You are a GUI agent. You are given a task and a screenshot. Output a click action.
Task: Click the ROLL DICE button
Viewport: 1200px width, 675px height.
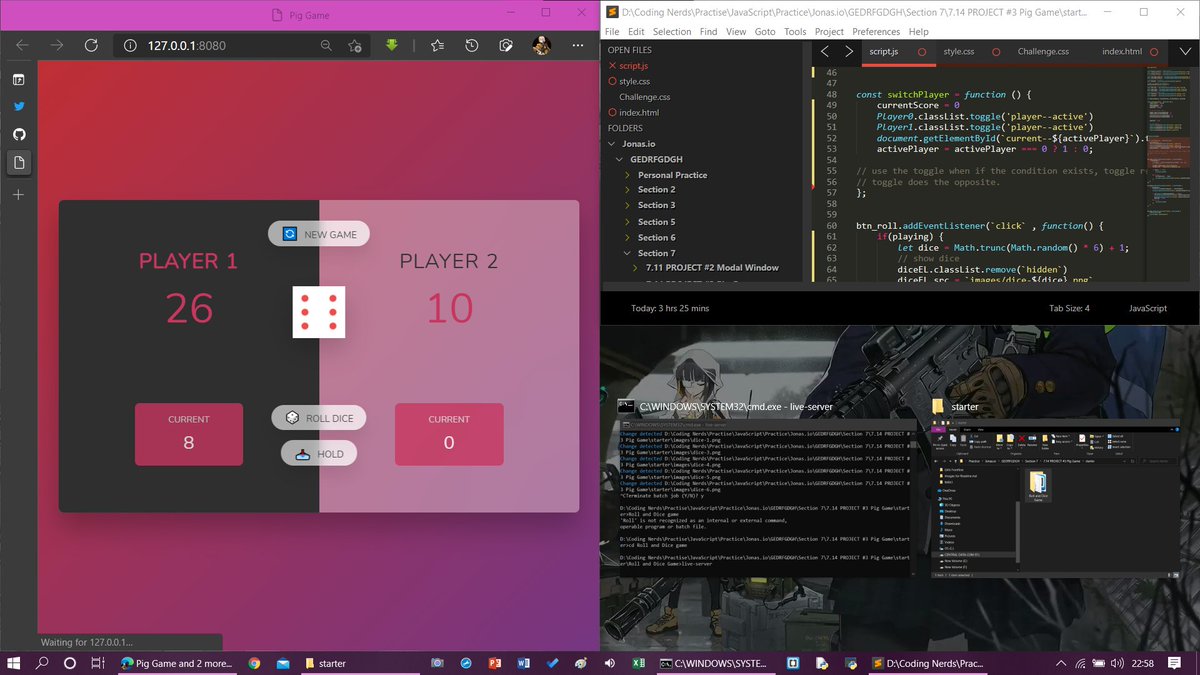coord(318,417)
